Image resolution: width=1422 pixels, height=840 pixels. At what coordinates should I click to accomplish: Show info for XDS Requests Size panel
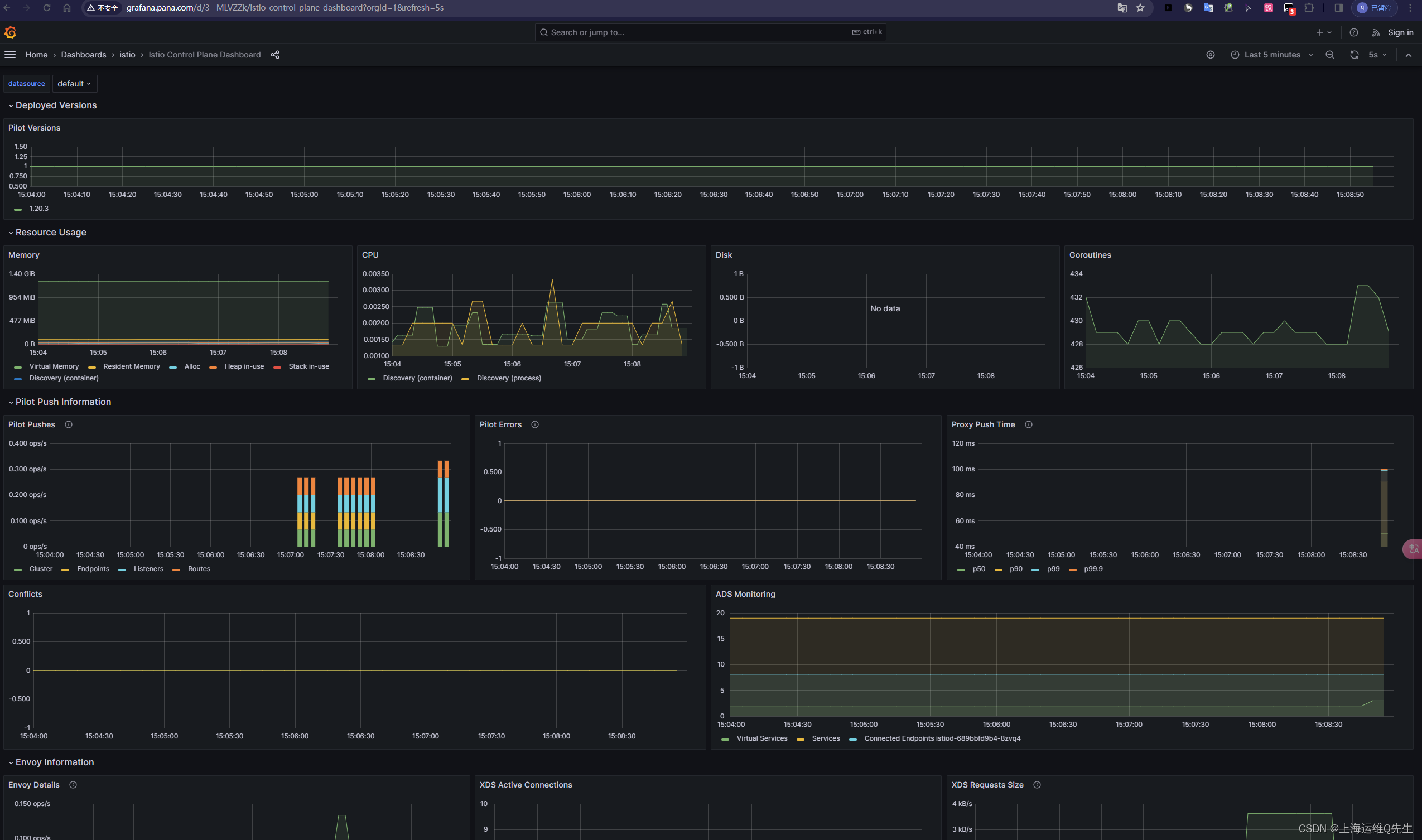(x=1037, y=785)
